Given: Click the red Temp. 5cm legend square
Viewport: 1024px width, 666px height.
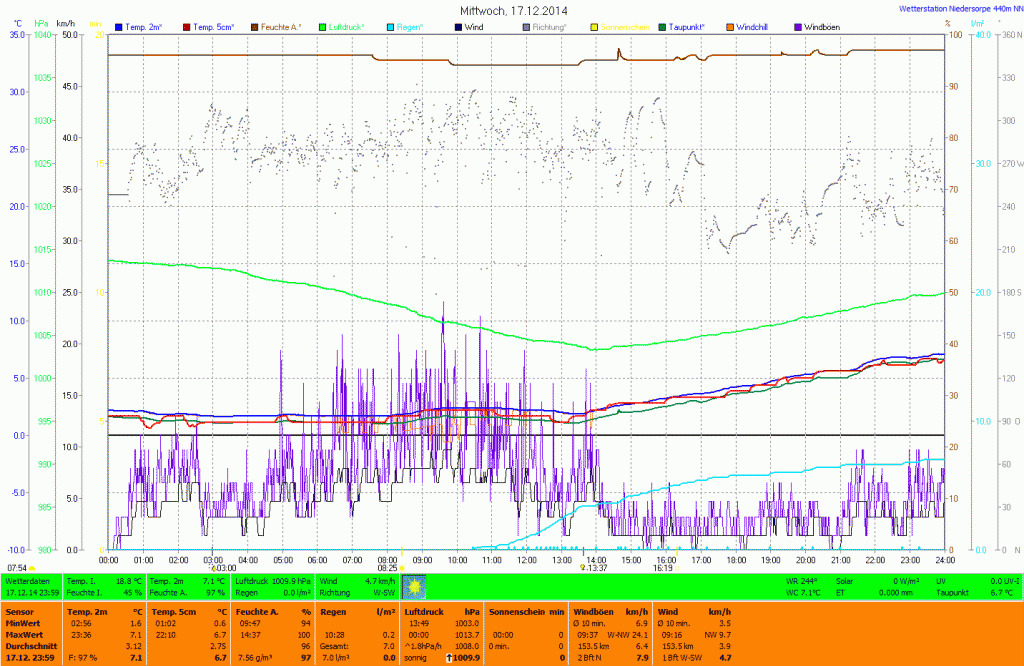Looking at the screenshot, I should [x=187, y=25].
